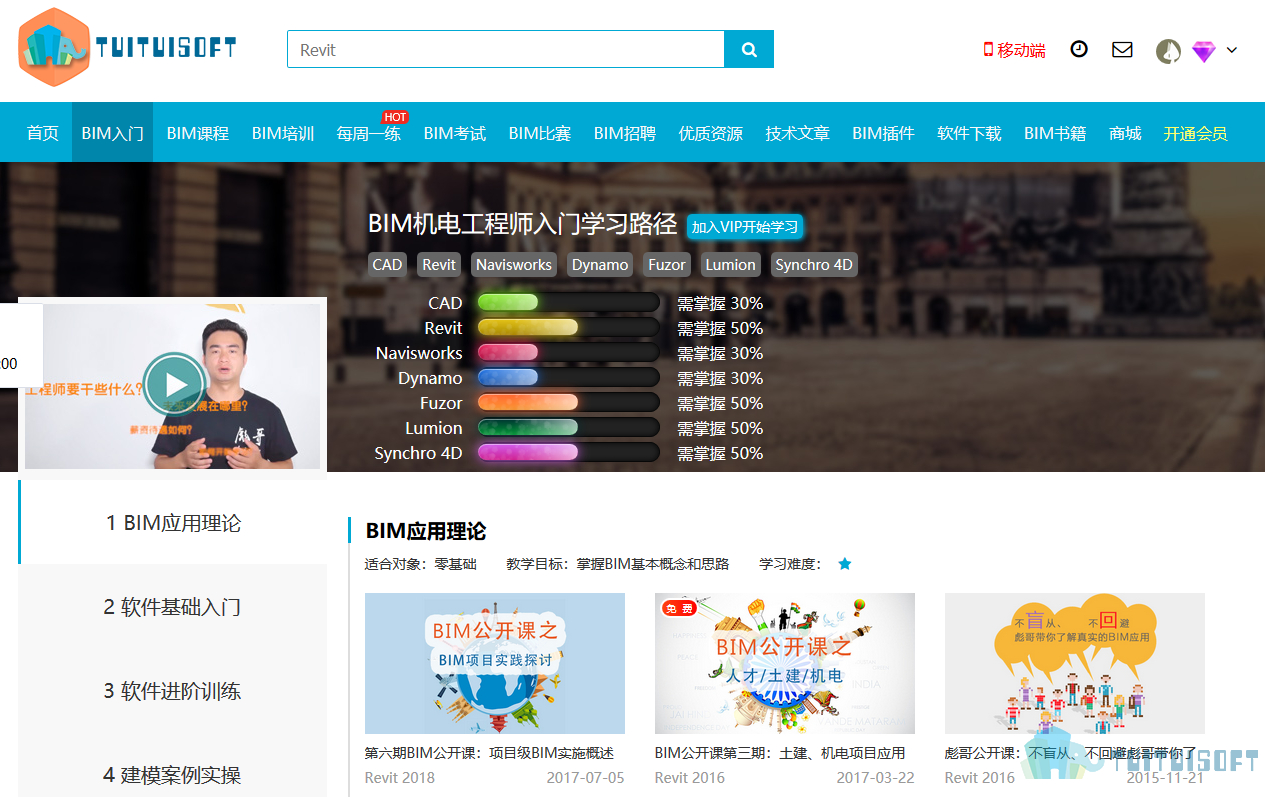Open 商城 navigation item
Viewport: 1265px width, 797px height.
pyautogui.click(x=1125, y=133)
